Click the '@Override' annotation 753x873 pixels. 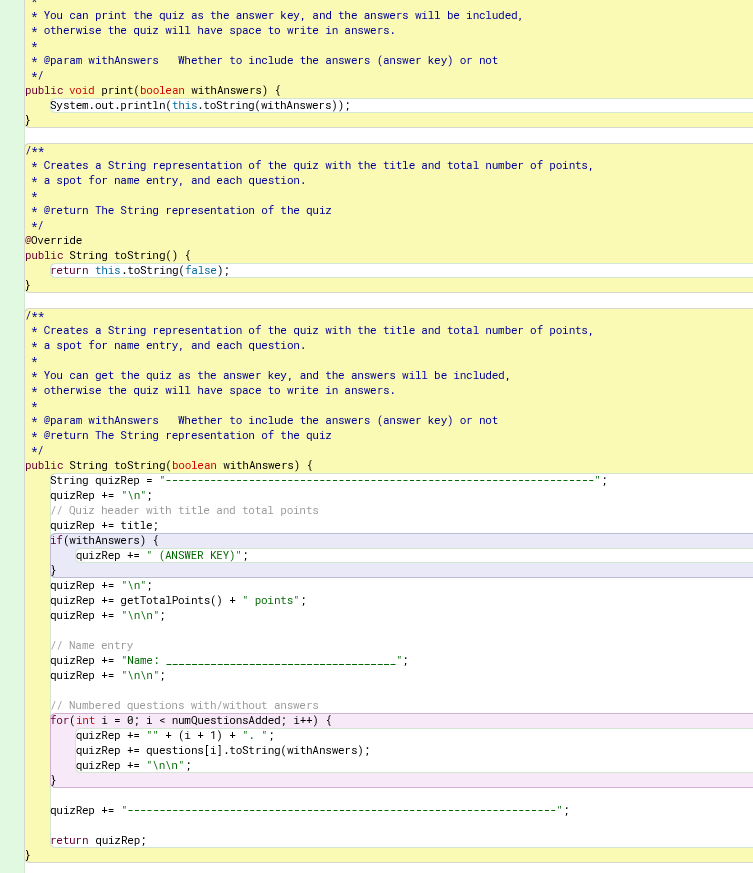pyautogui.click(x=53, y=241)
